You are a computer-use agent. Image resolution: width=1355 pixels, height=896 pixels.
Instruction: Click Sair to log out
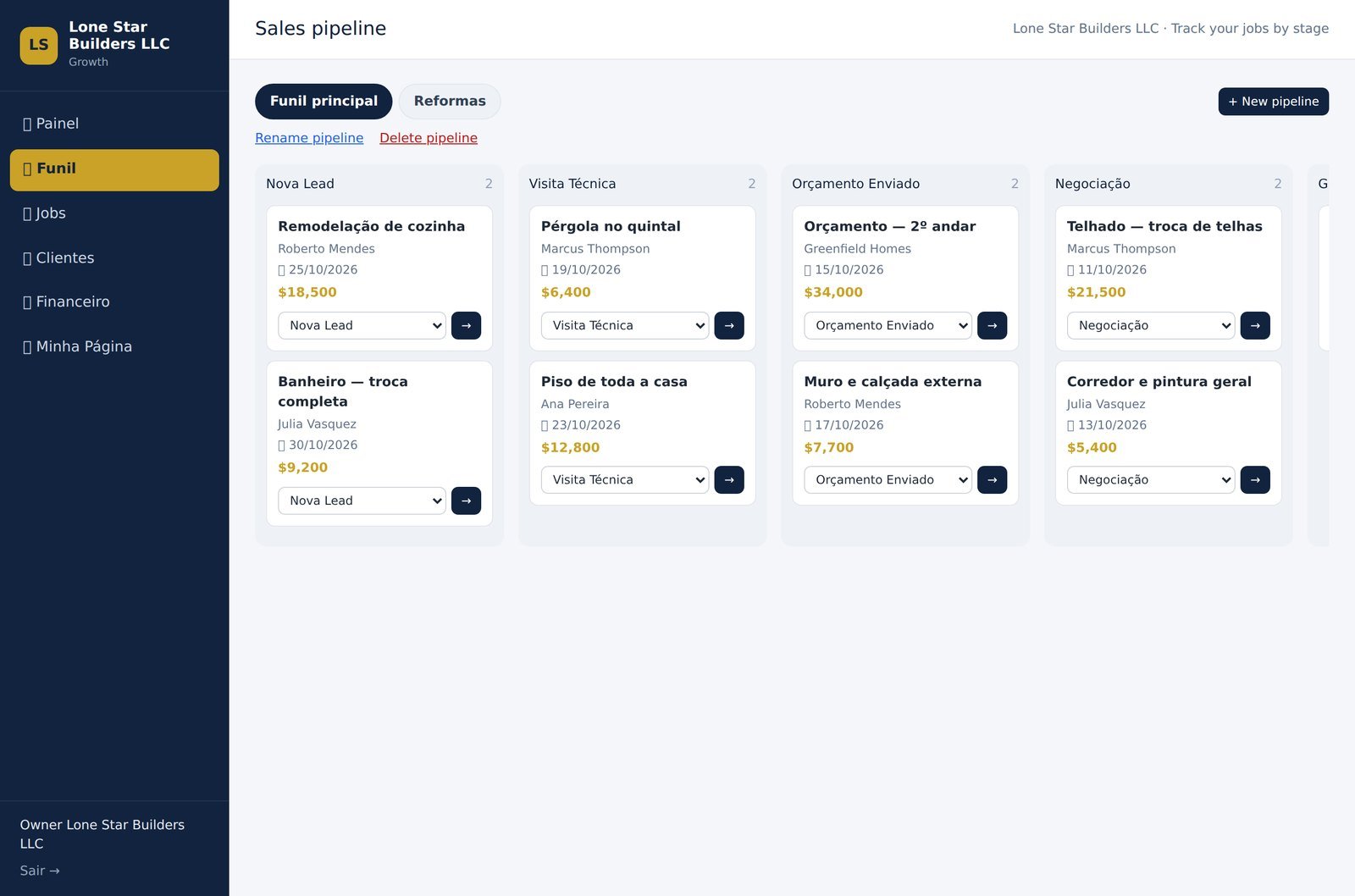[x=40, y=871]
